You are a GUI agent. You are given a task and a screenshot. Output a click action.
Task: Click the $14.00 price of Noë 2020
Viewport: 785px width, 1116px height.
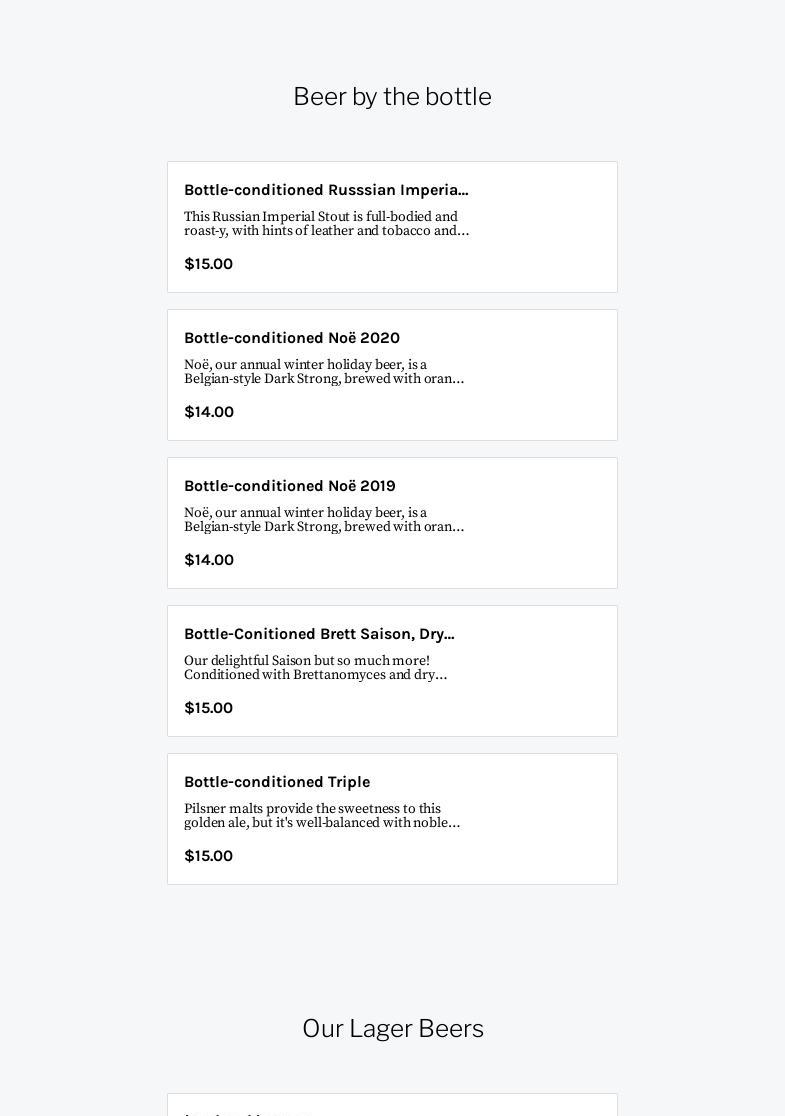[x=209, y=412]
